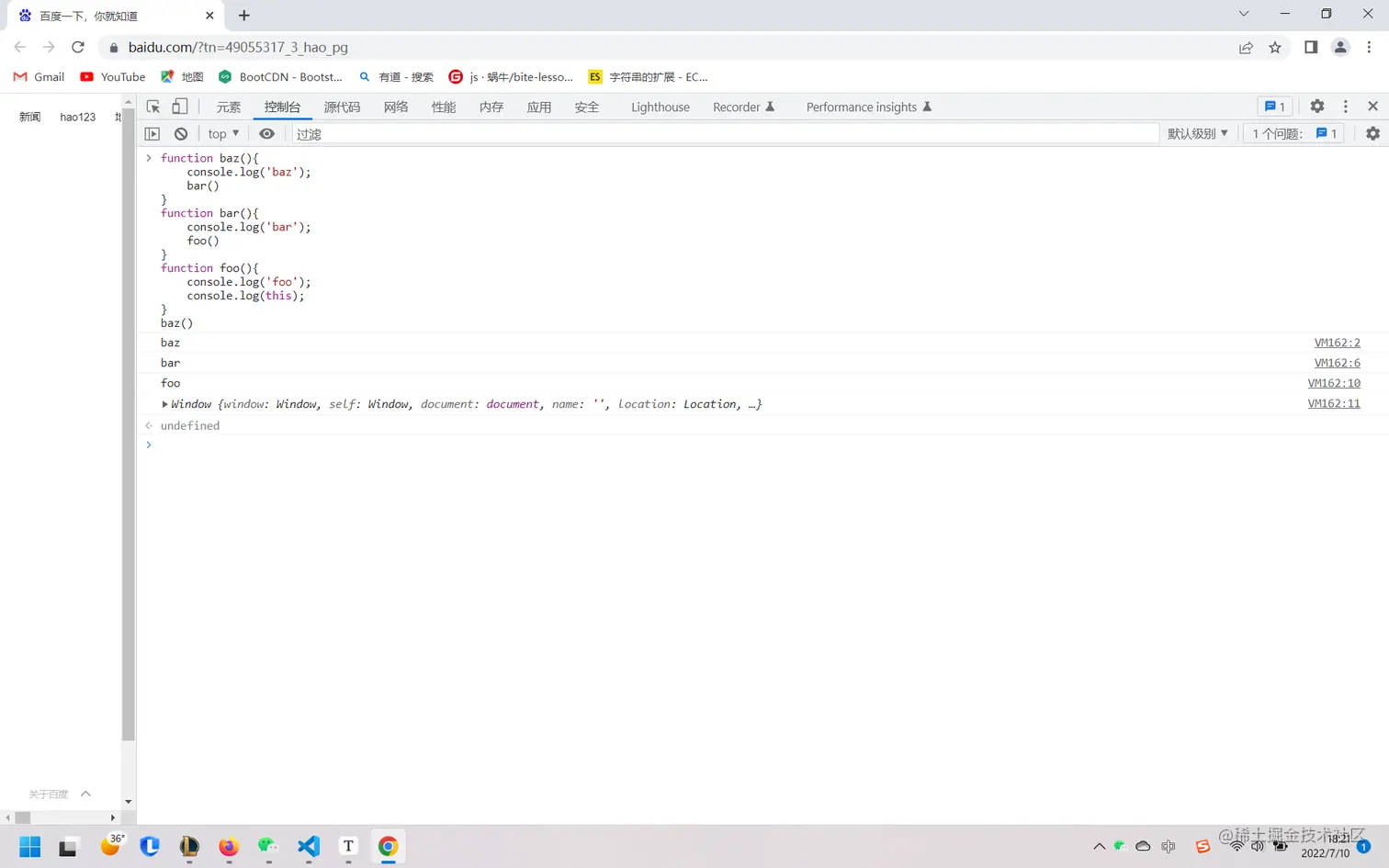Switch to the Lighthouse tab
1389x868 pixels.
[661, 107]
